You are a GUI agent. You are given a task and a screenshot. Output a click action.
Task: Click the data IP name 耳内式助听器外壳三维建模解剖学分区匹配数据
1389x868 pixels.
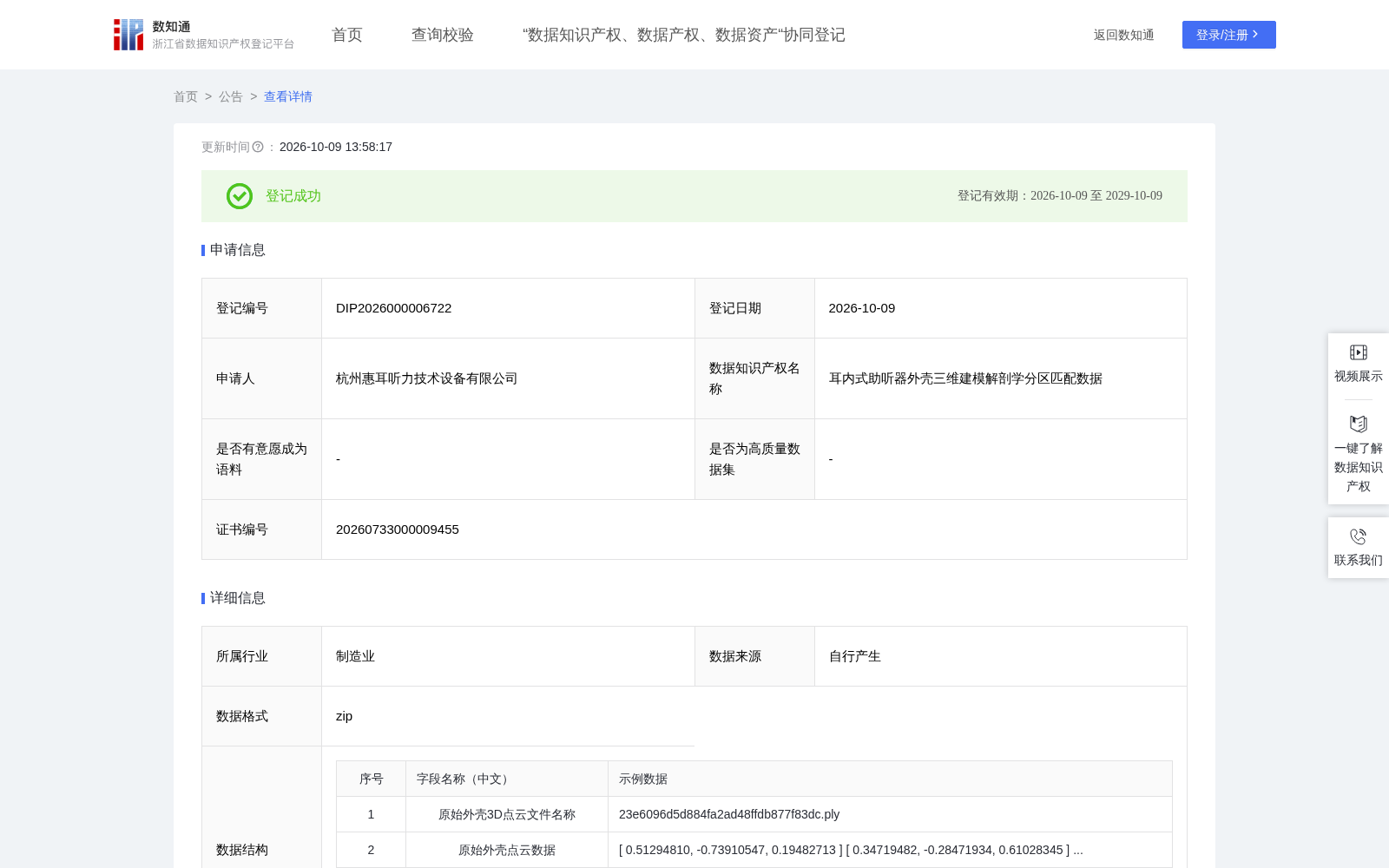pos(965,378)
